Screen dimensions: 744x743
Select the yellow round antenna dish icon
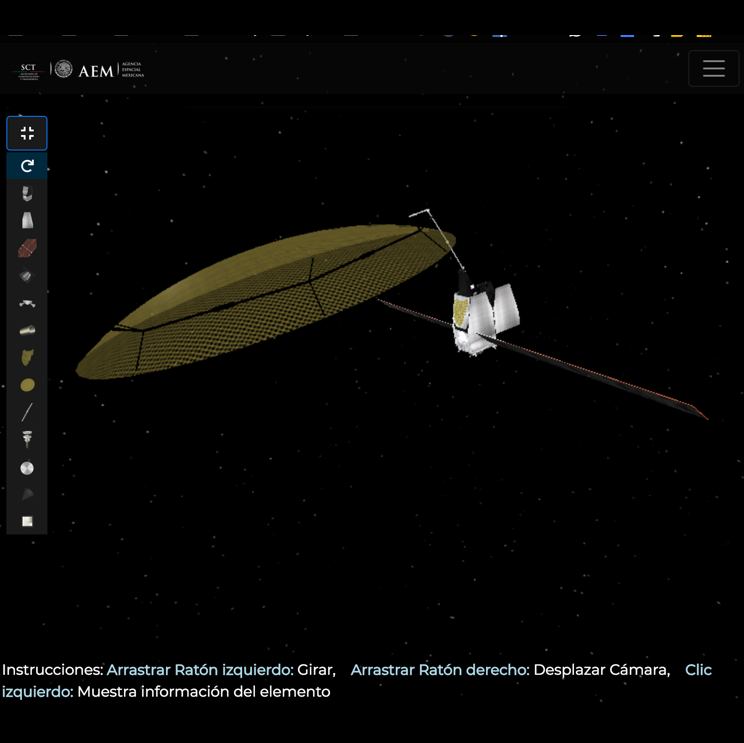27,385
